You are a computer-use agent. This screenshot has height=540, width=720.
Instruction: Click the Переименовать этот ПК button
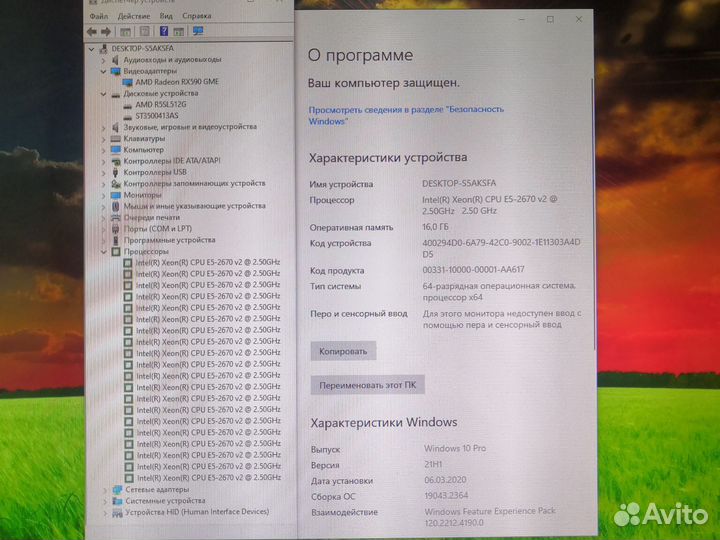(367, 386)
